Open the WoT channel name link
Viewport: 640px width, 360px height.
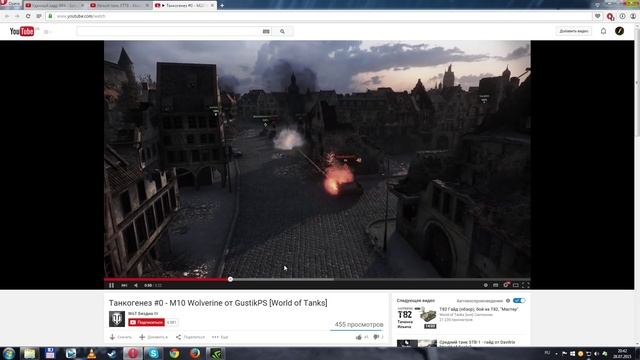[143, 313]
